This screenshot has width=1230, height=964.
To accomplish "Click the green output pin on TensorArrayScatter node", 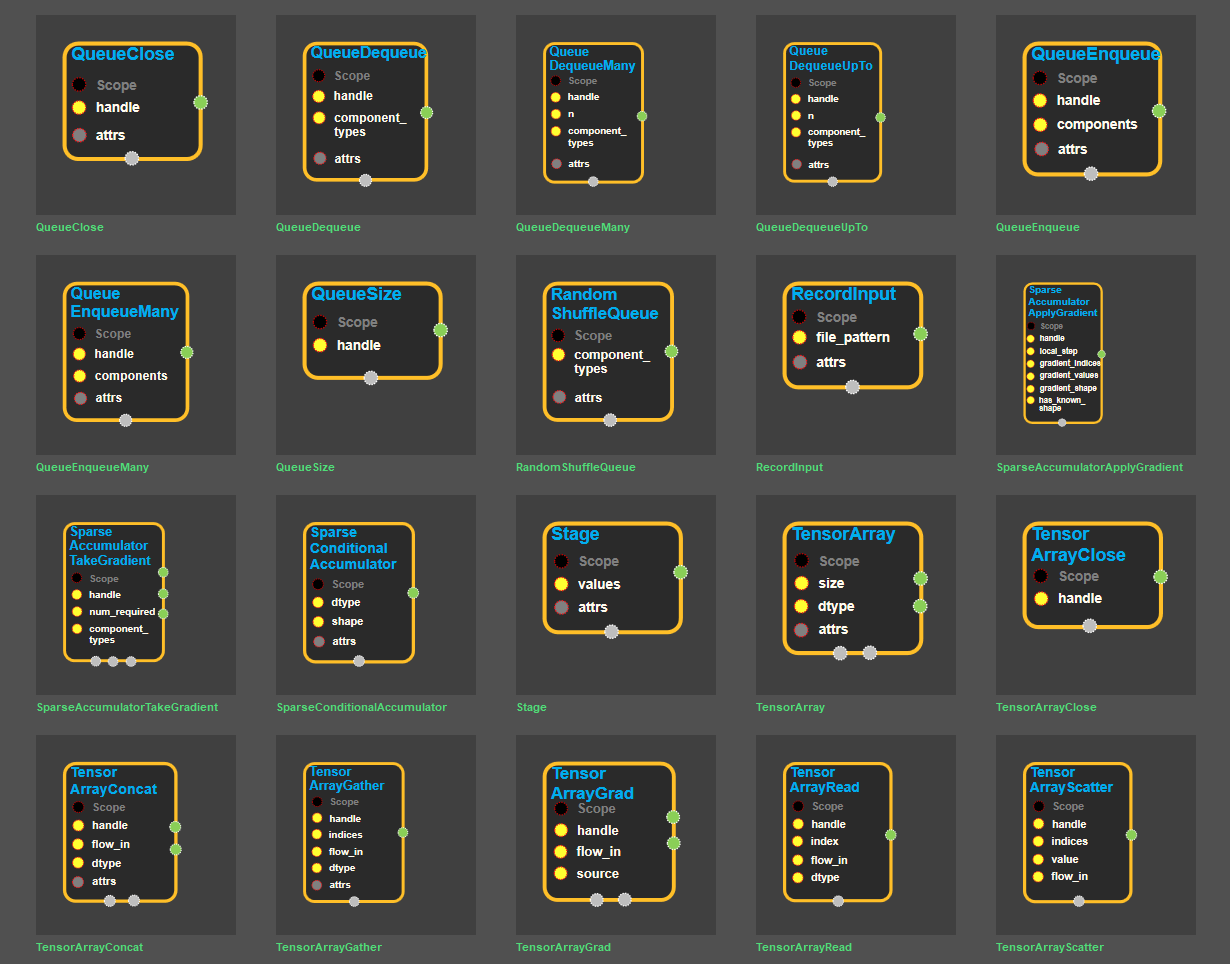I will [1131, 835].
